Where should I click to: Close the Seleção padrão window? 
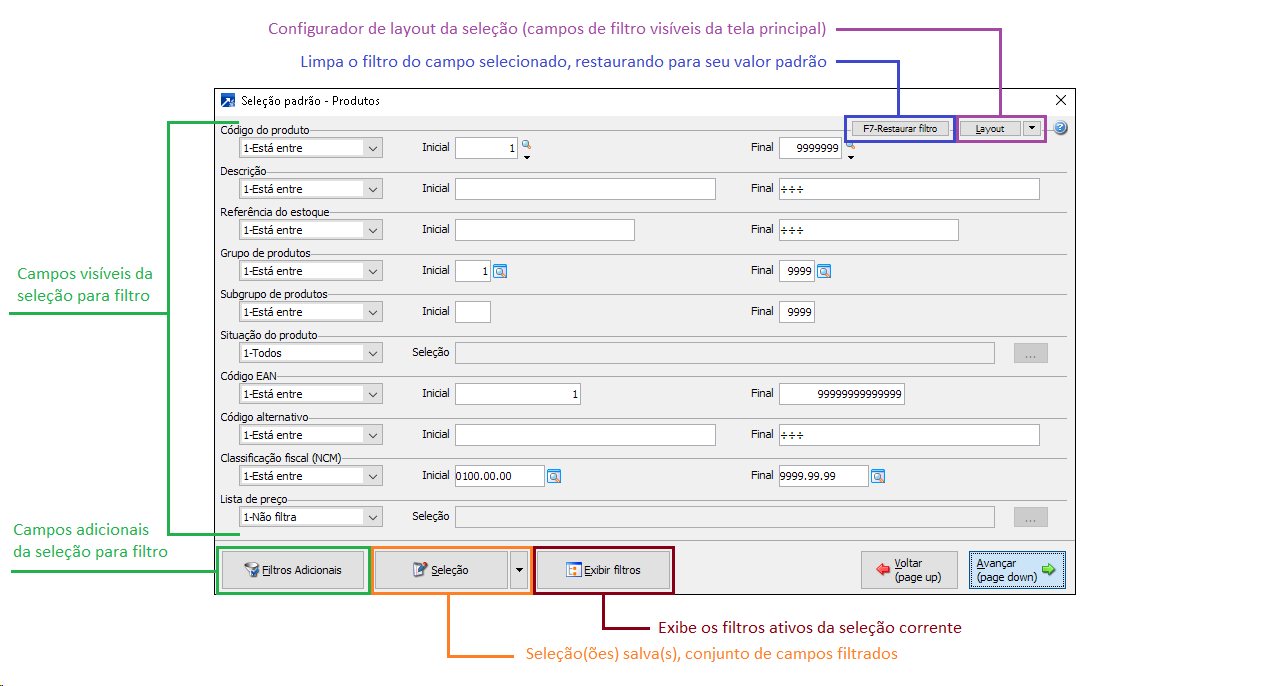(1061, 100)
